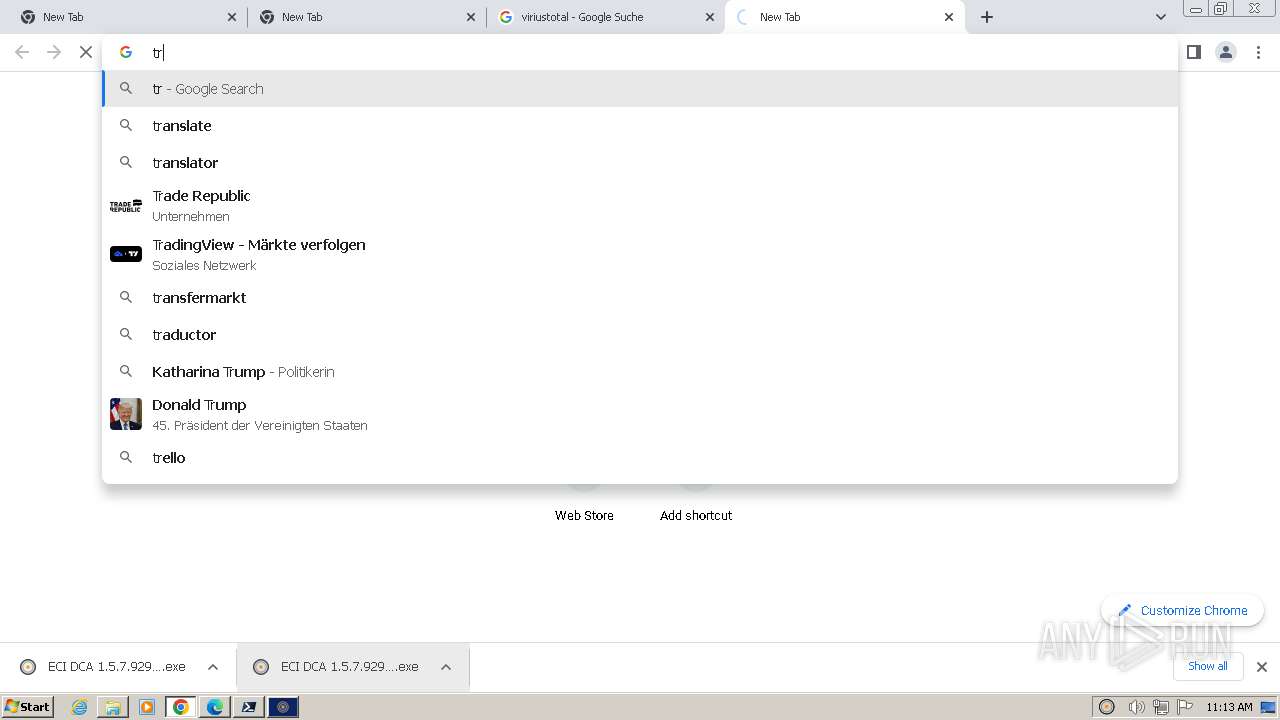Click the TradingView logo icon
The width and height of the screenshot is (1280, 720).
point(126,254)
